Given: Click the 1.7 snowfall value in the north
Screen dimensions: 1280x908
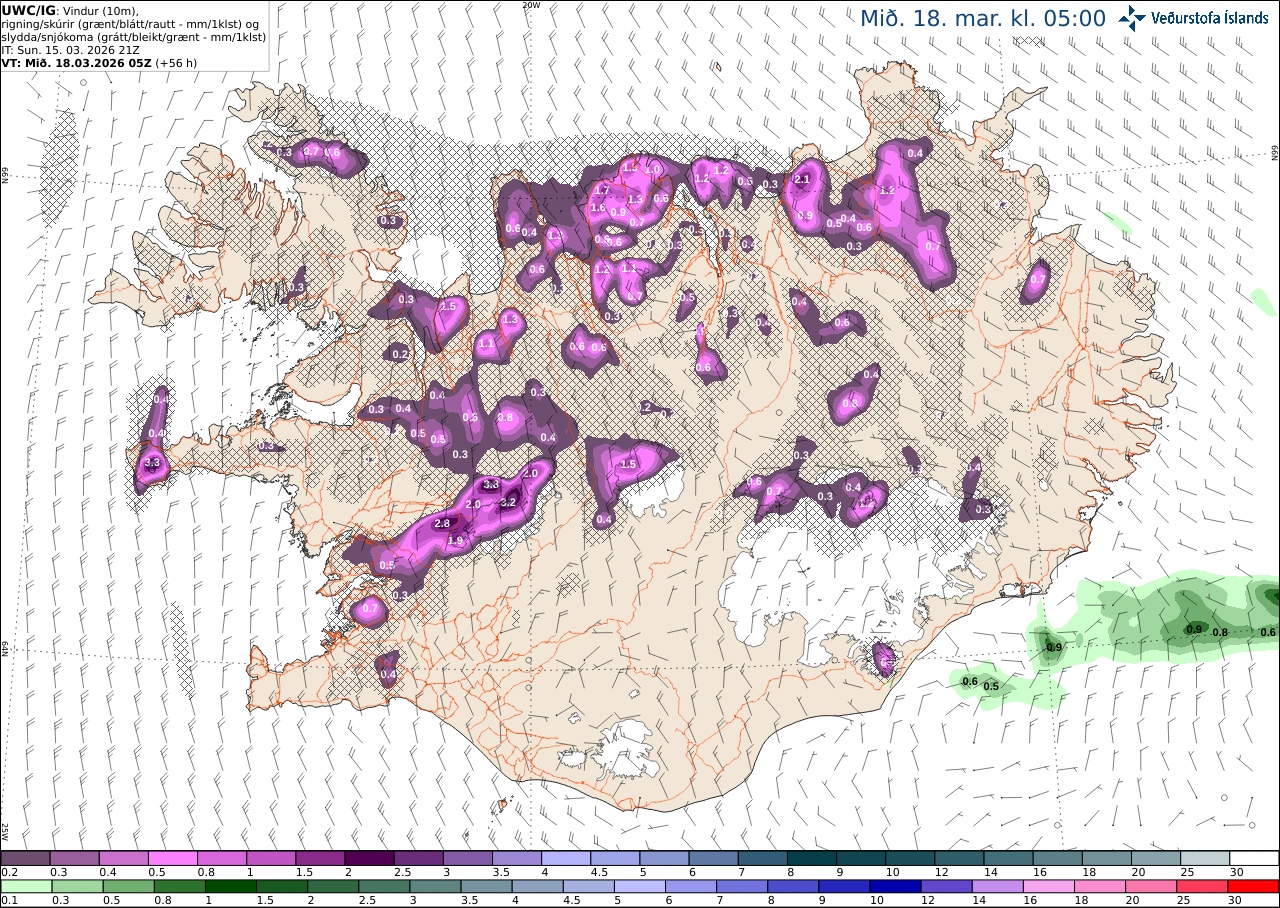Looking at the screenshot, I should [x=602, y=190].
